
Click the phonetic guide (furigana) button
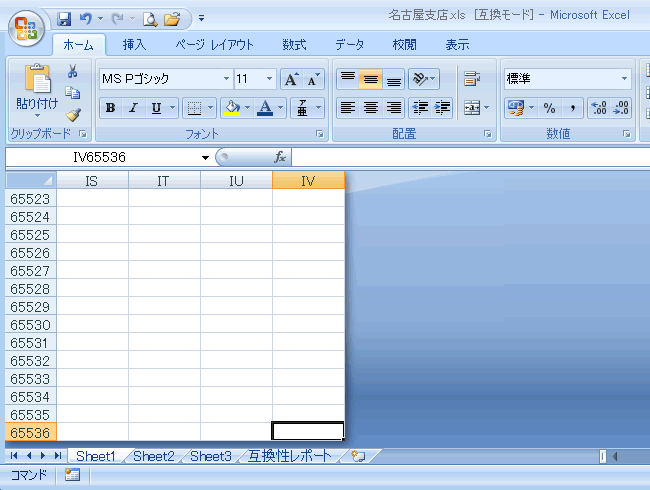(302, 108)
